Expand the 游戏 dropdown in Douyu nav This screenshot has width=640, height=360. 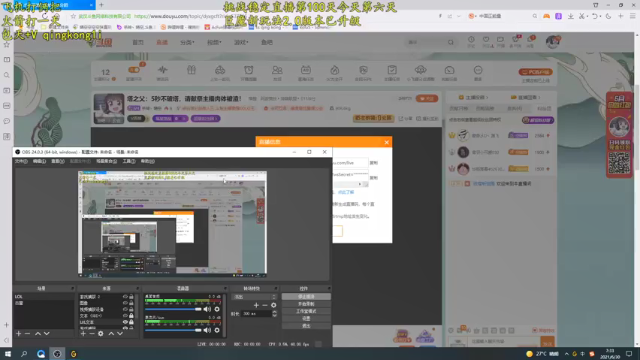[241, 42]
